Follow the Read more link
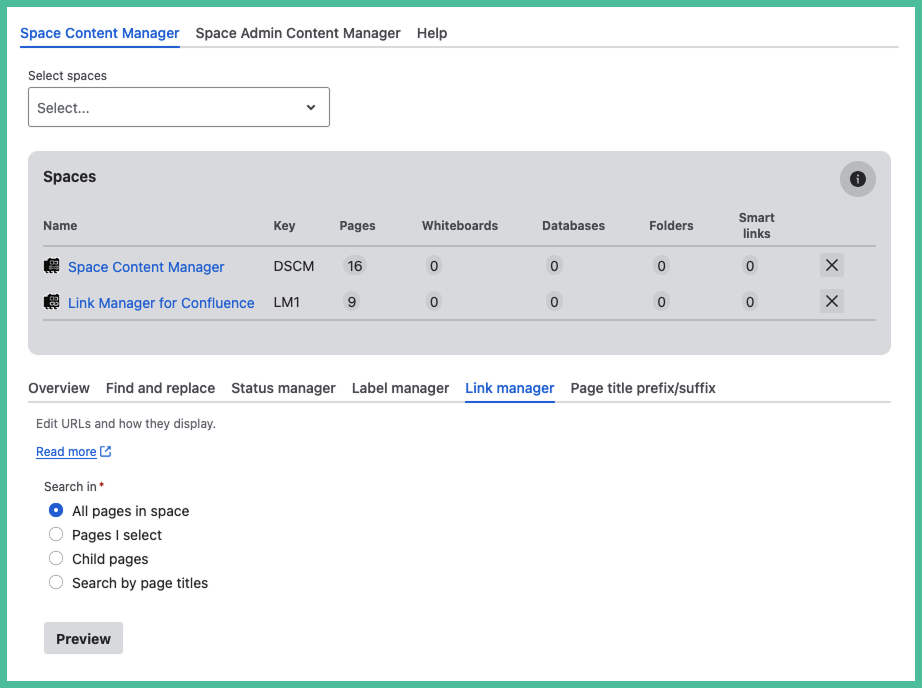The height and width of the screenshot is (688, 922). point(66,452)
